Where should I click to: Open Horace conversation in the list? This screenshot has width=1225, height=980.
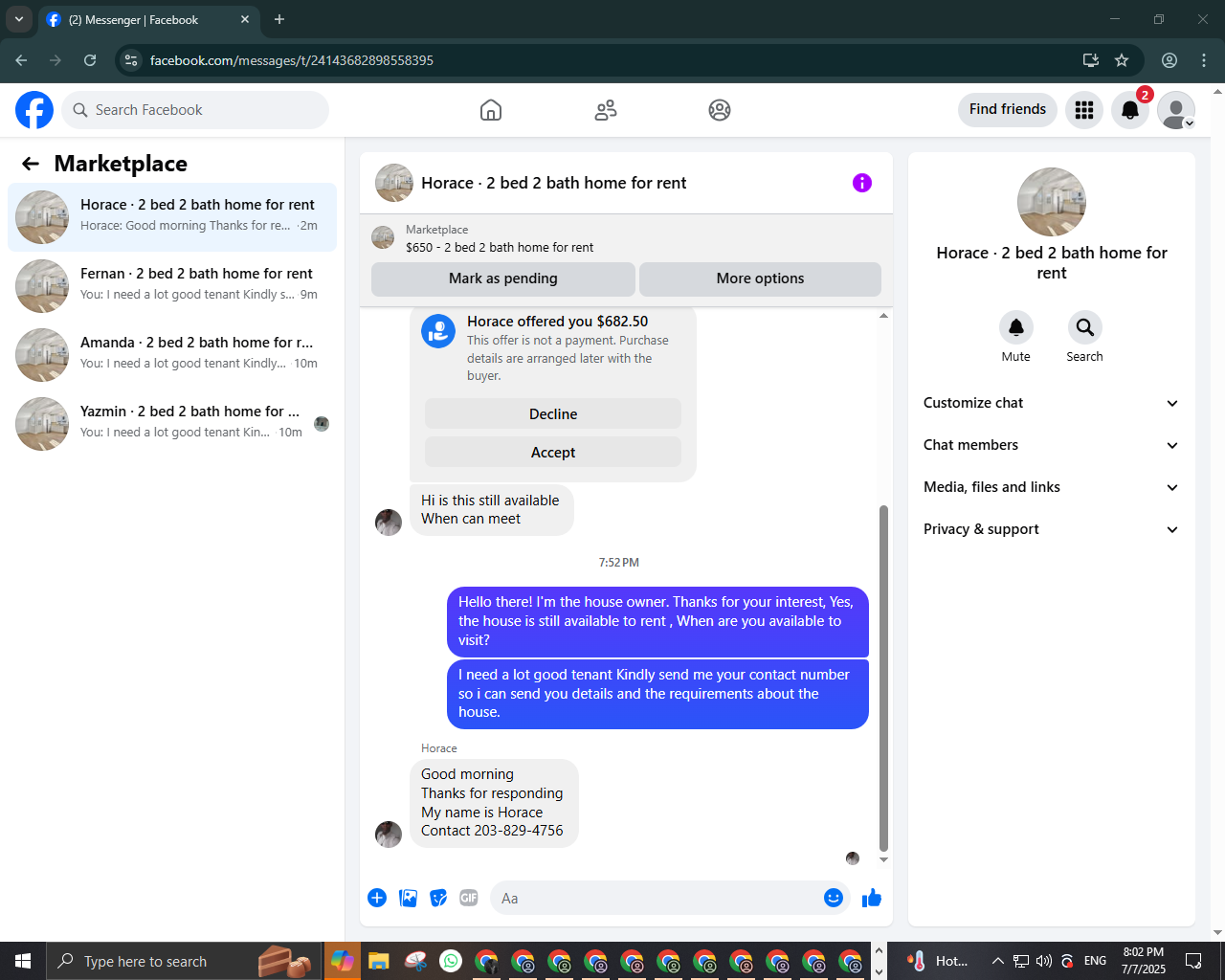(172, 217)
